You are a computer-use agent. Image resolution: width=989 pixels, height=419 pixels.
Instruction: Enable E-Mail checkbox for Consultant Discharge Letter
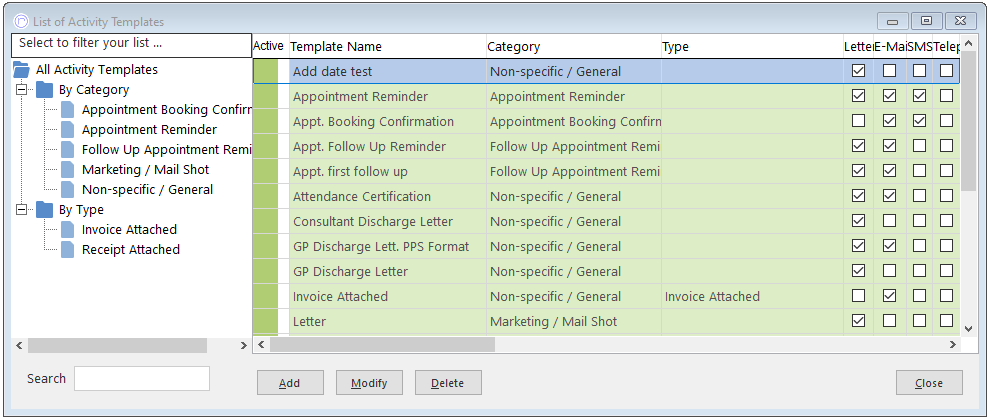[x=889, y=221]
